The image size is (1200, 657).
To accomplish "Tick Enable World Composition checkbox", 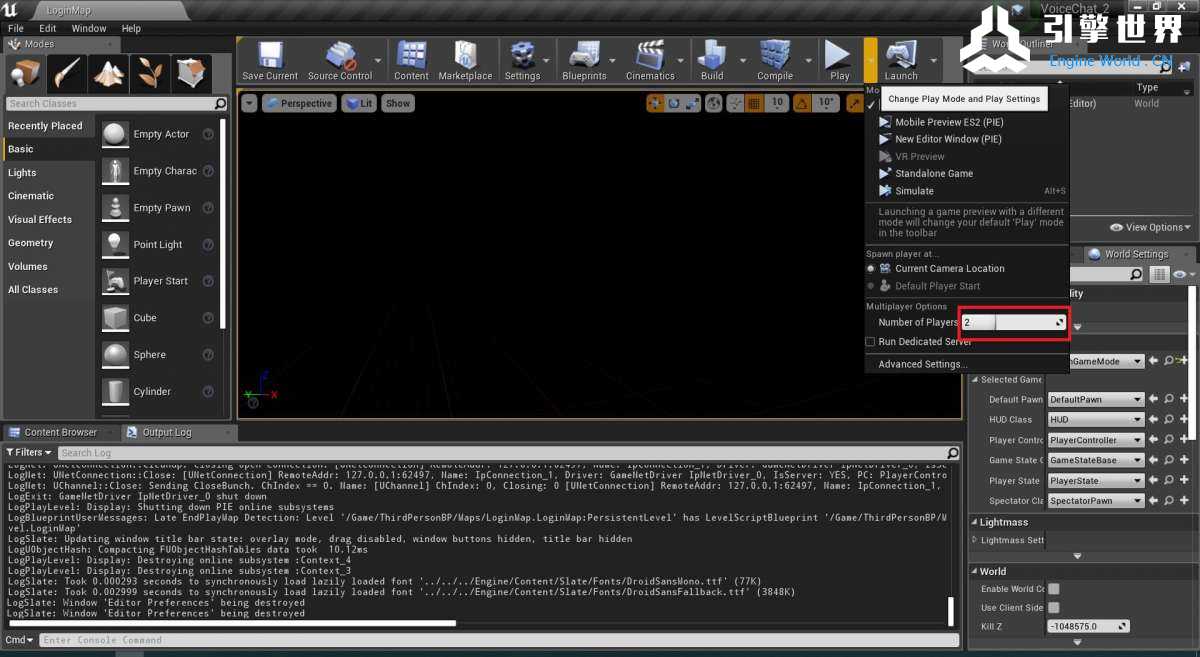I will (x=1053, y=589).
